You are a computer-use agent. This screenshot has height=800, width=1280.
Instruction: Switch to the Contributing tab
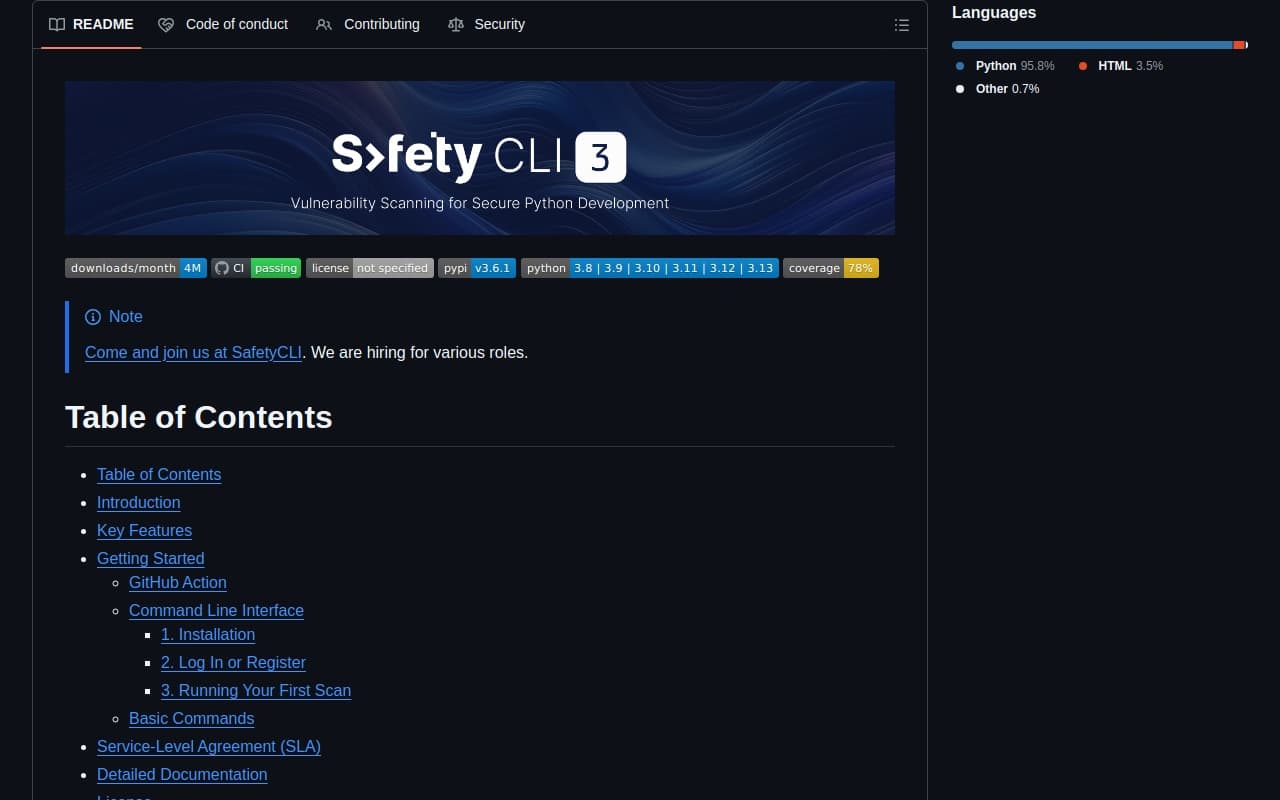pos(380,24)
